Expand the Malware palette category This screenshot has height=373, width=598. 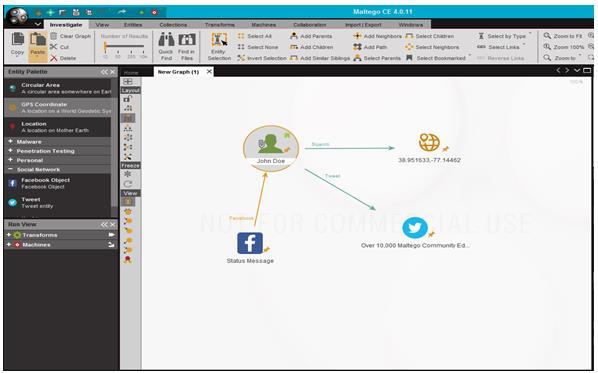(x=11, y=141)
